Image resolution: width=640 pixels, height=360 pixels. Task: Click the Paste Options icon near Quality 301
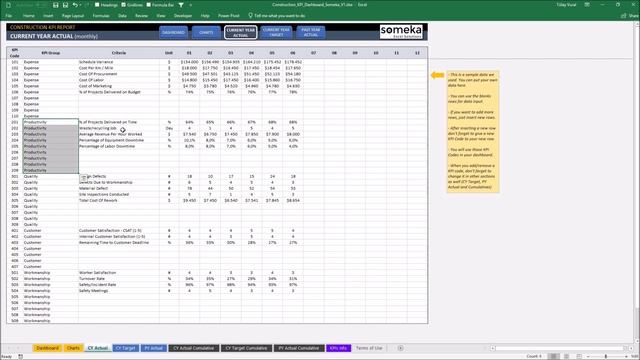coord(83,178)
